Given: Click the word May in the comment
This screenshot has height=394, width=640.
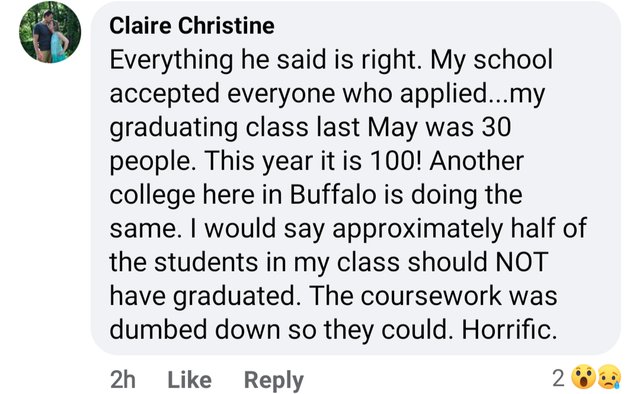Looking at the screenshot, I should [393, 129].
